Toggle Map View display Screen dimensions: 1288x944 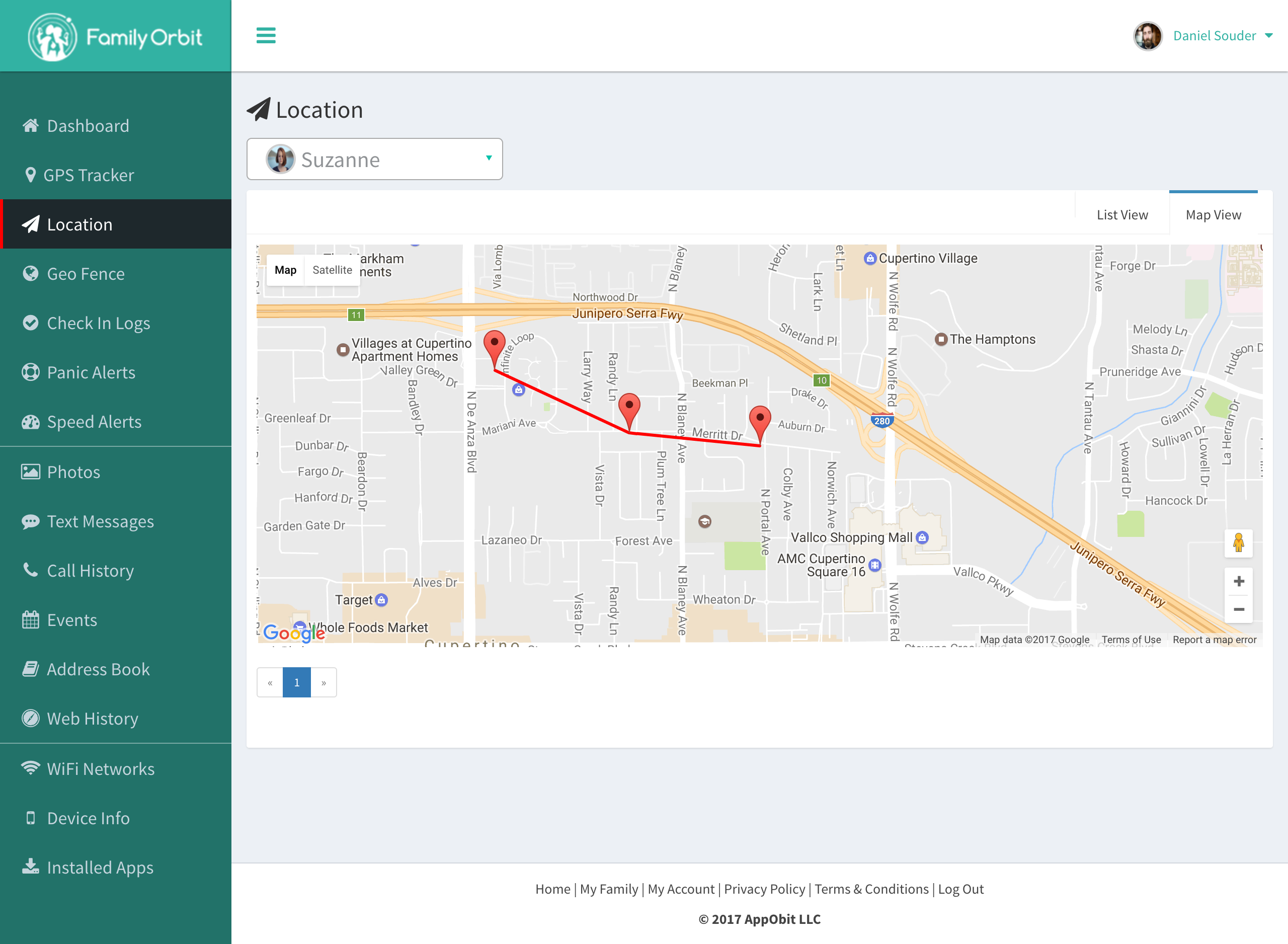point(1213,215)
